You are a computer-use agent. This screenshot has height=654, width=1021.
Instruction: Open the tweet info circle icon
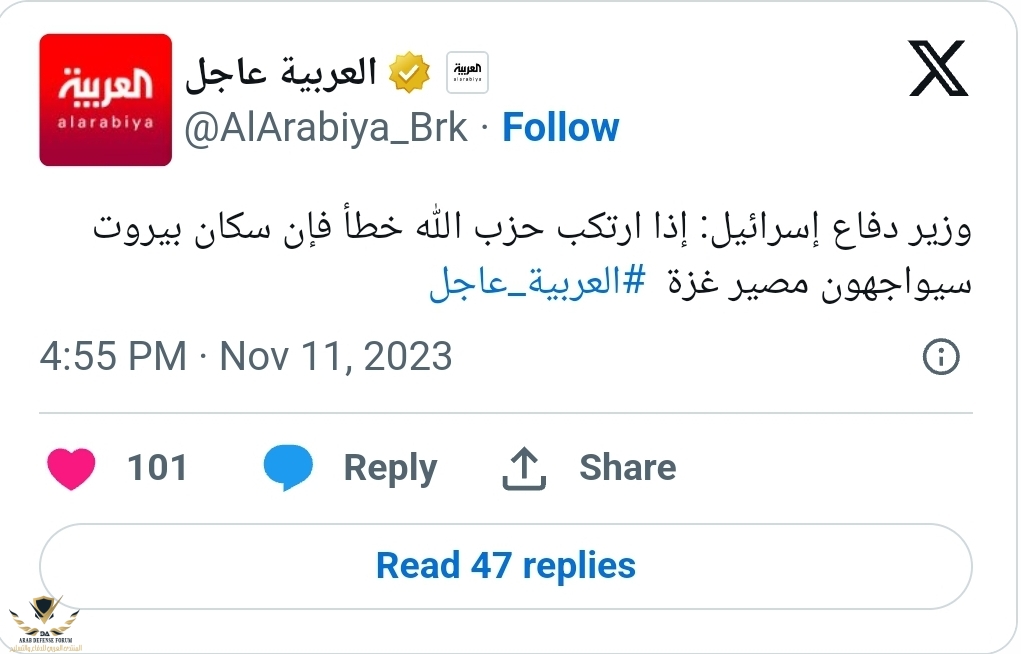(941, 357)
